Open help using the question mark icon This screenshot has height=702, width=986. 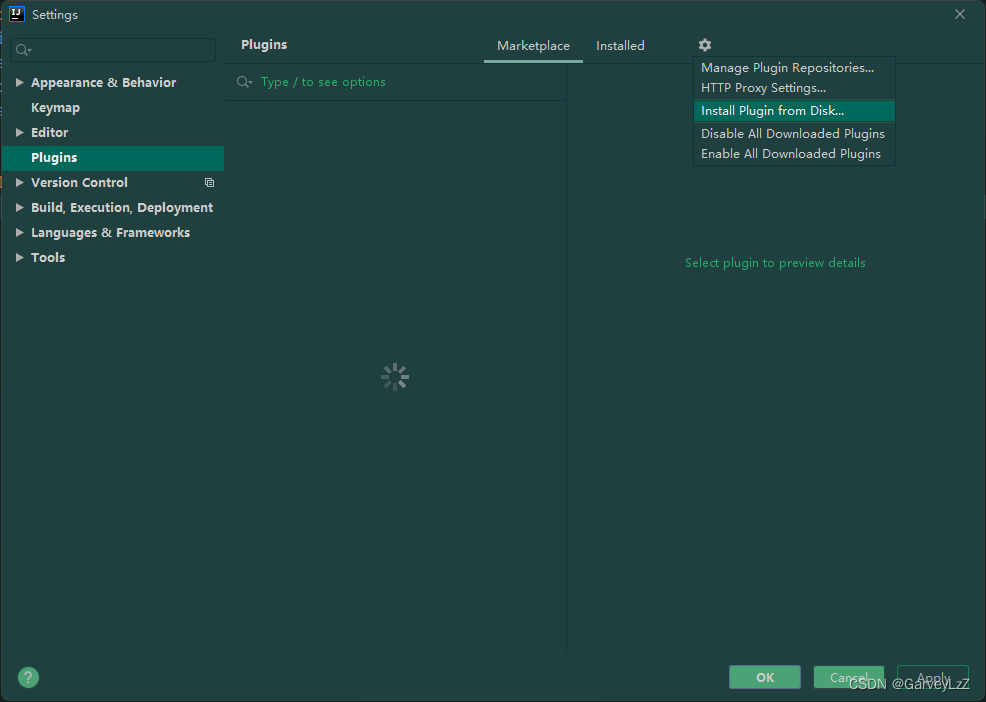[27, 677]
